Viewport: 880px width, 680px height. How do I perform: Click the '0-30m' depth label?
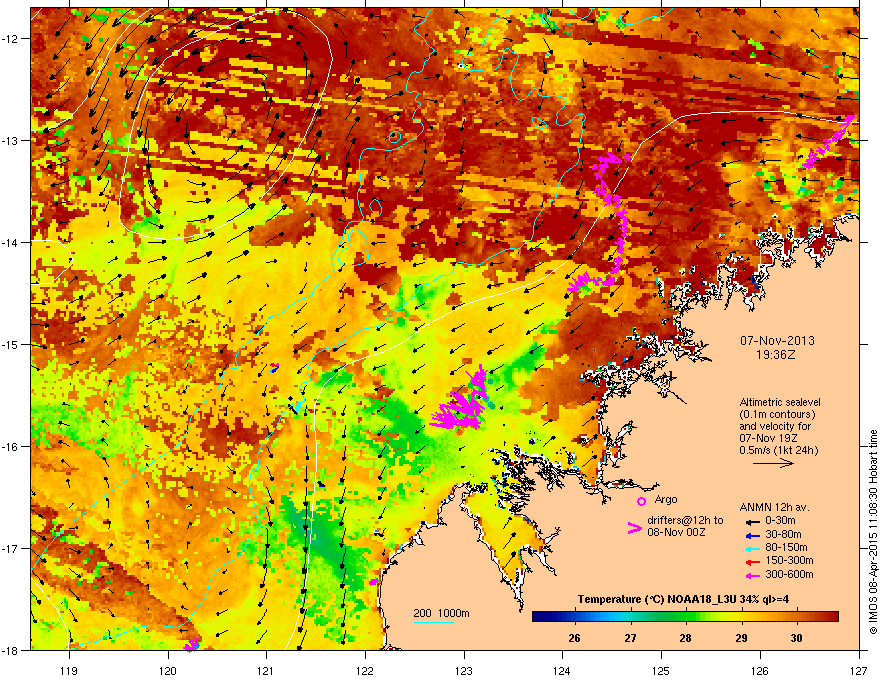click(x=780, y=521)
